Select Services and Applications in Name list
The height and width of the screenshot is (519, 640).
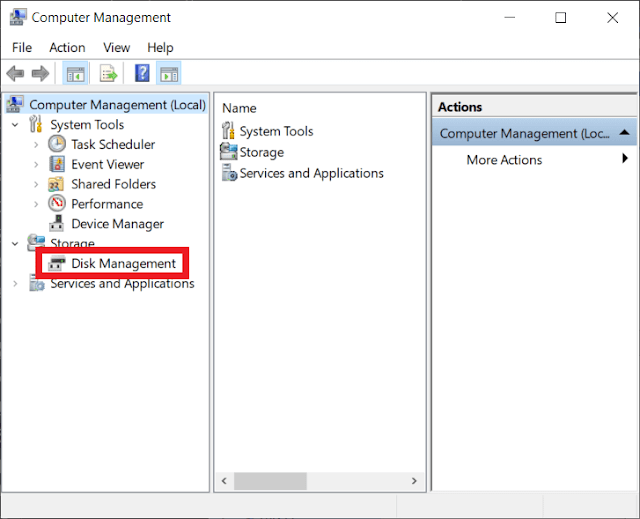[311, 173]
